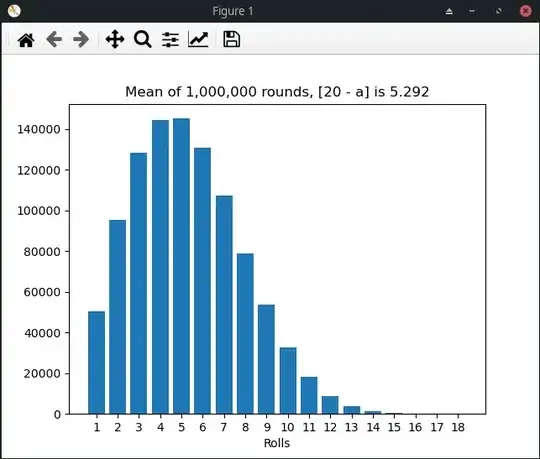The width and height of the screenshot is (540, 459).
Task: Click the tallest bar at 5 rolls
Action: (x=181, y=266)
